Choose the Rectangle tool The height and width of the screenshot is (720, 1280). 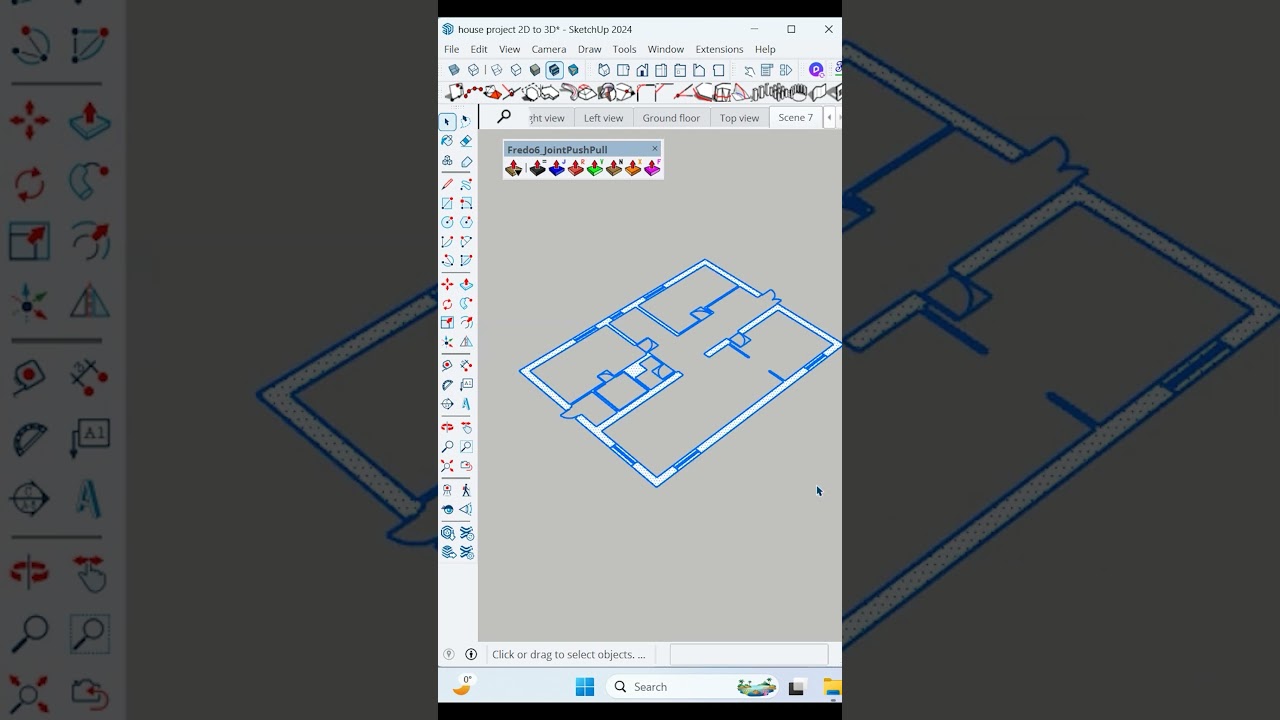tap(447, 203)
